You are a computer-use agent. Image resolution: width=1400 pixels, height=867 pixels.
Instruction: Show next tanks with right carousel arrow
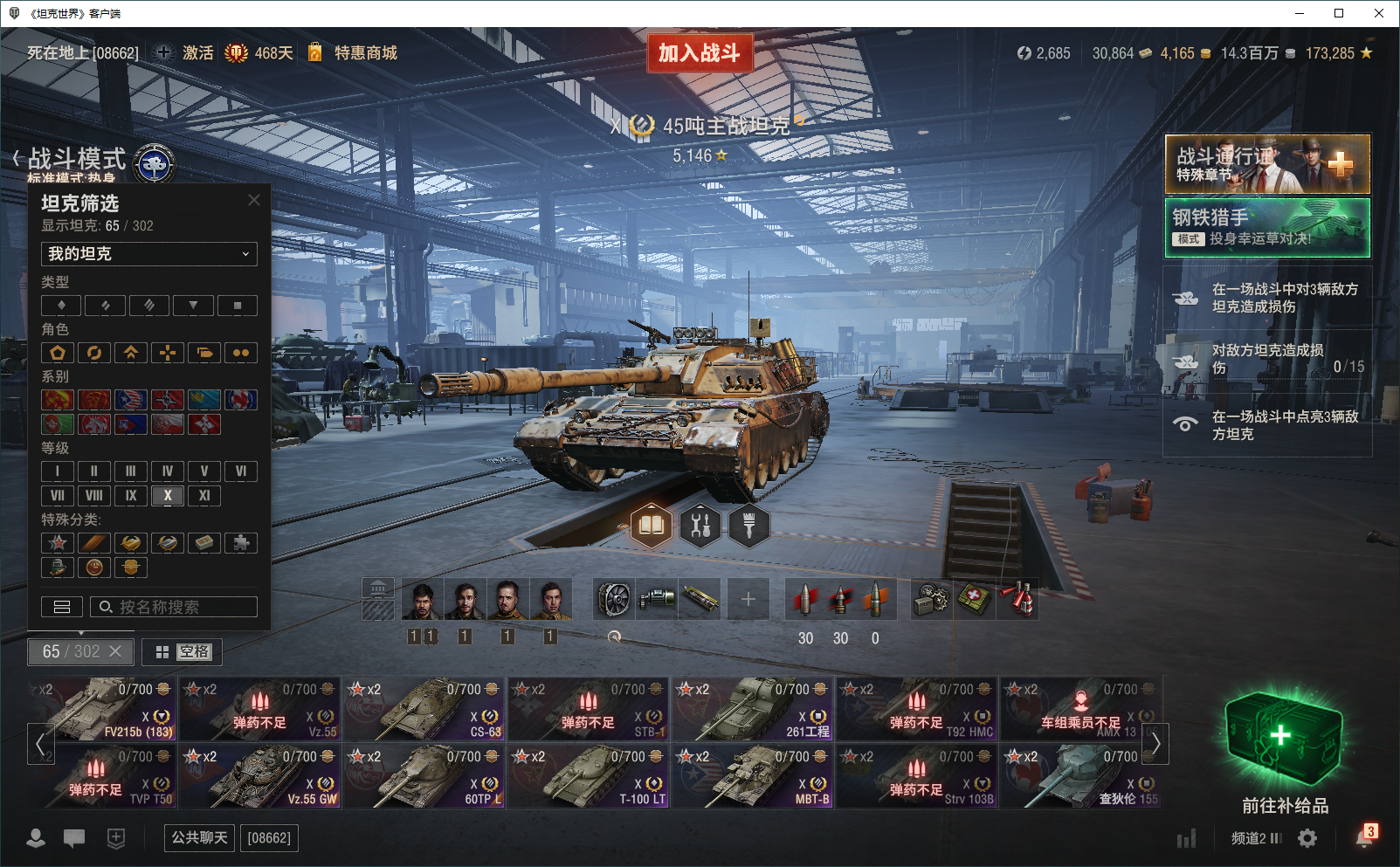click(x=1155, y=744)
